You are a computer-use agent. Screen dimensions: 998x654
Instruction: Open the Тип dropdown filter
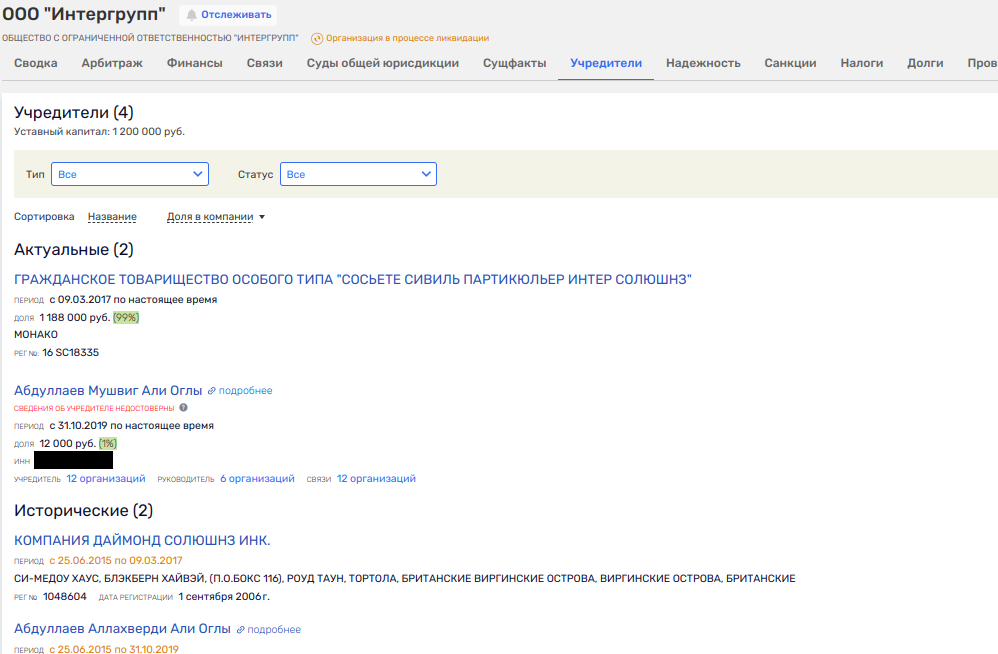(x=130, y=174)
